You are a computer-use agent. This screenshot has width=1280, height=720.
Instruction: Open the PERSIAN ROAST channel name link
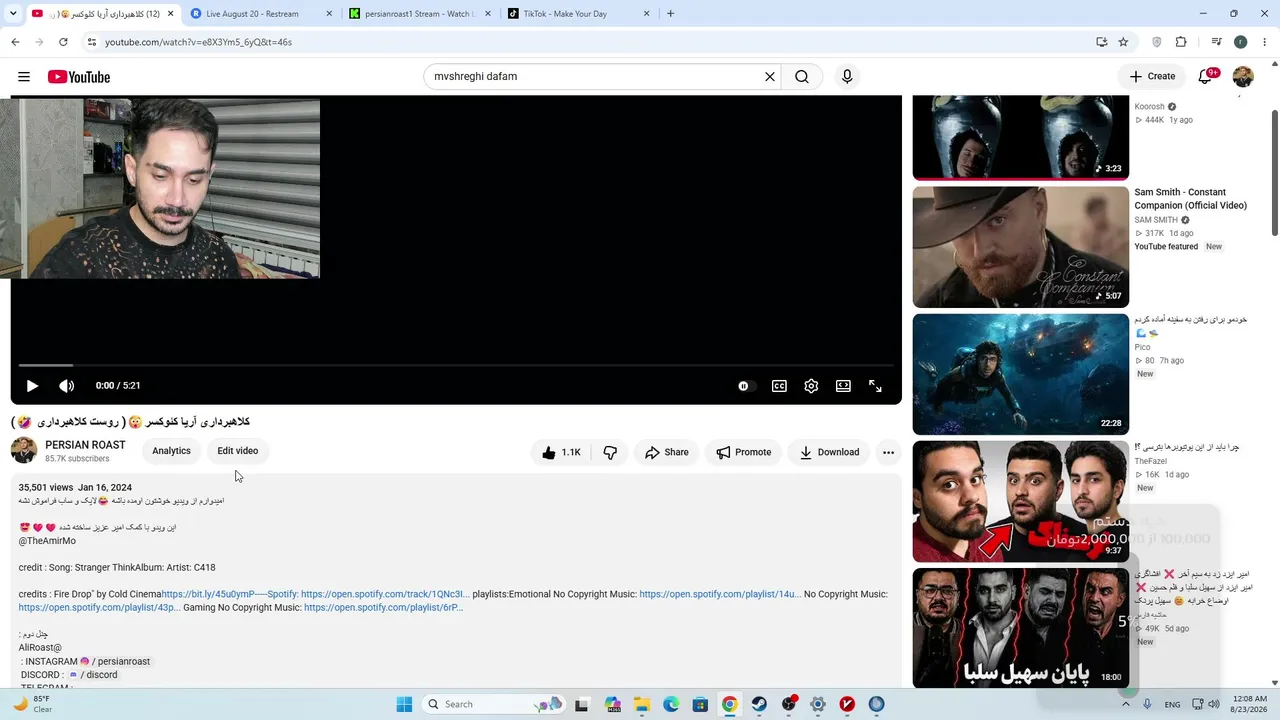pos(85,445)
